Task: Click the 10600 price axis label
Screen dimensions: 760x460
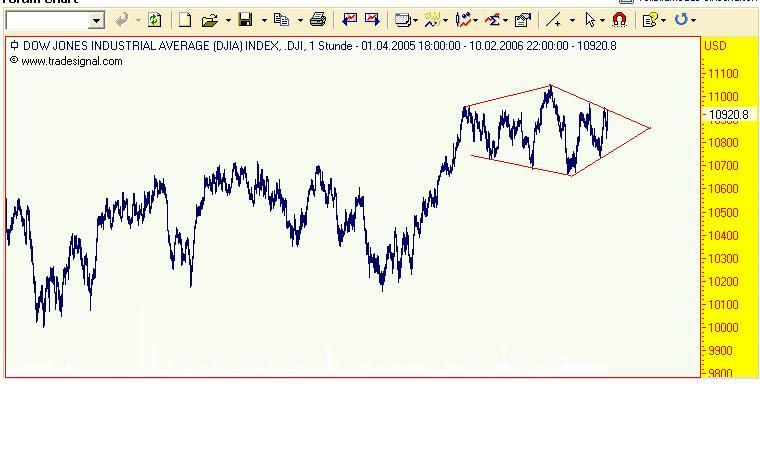Action: tap(723, 189)
